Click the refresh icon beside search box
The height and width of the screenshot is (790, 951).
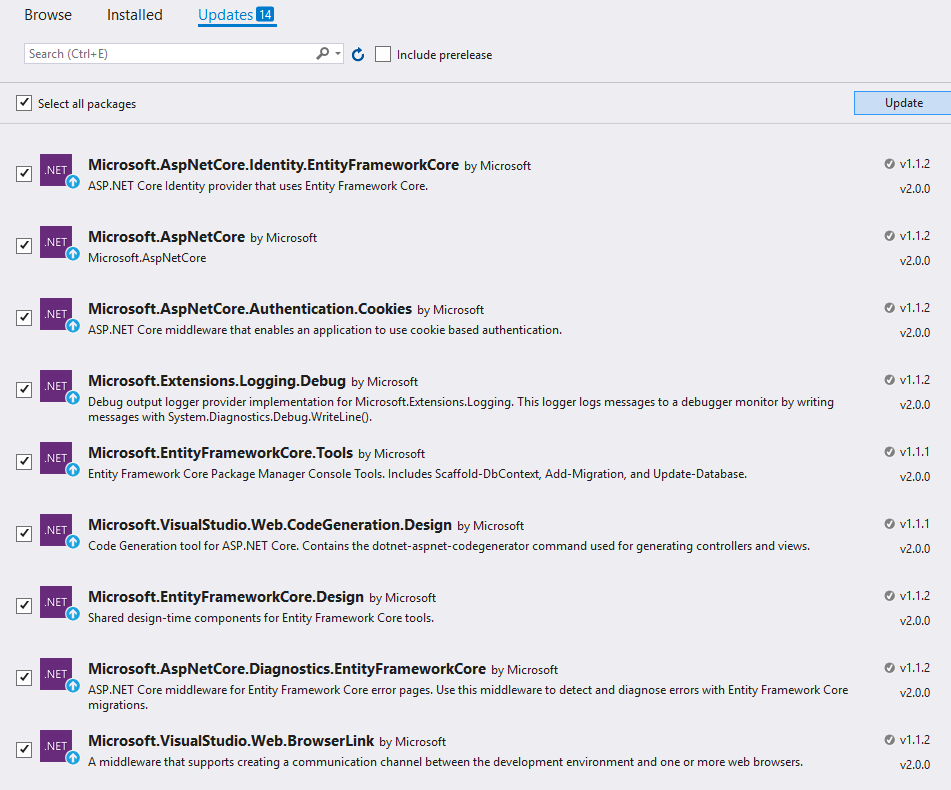358,55
